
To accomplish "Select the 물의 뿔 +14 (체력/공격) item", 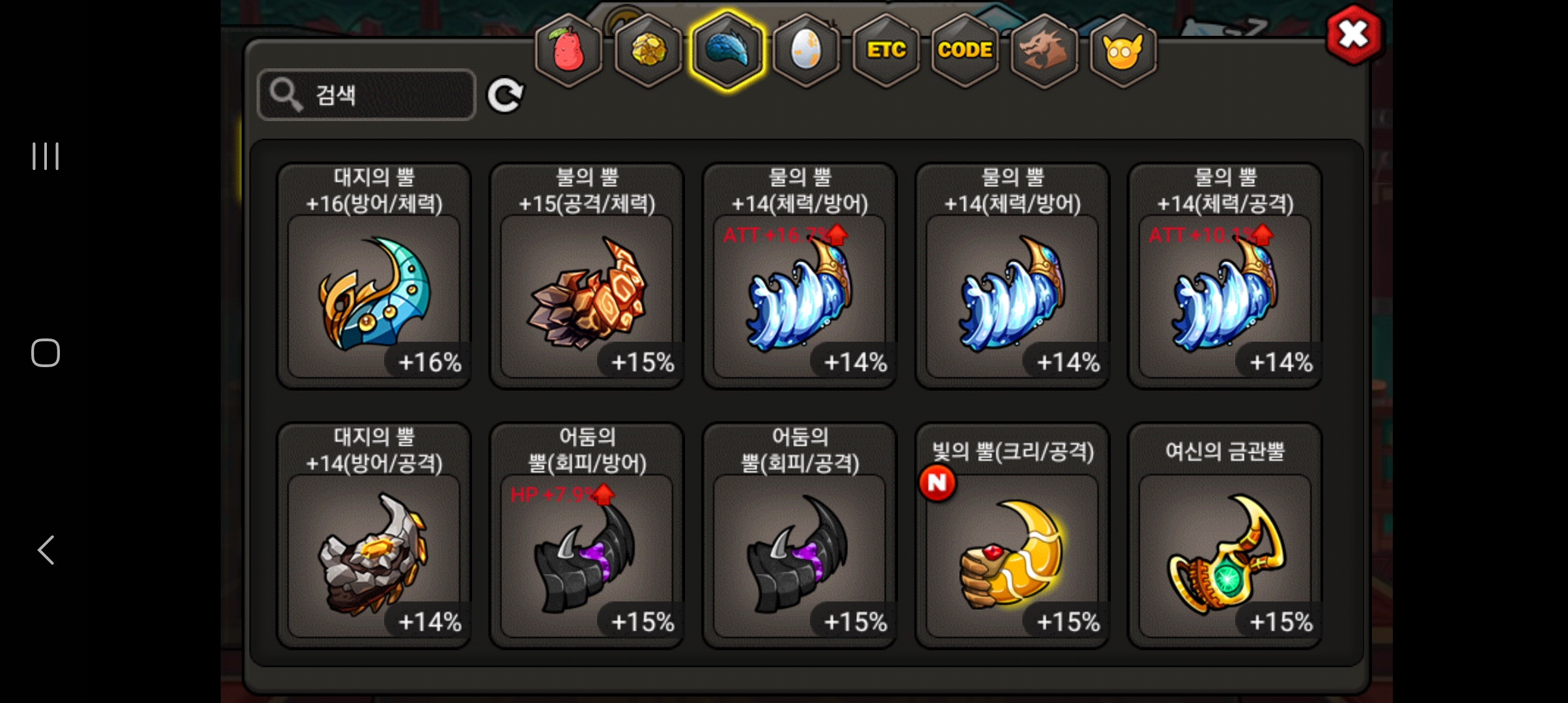I will pos(1225,276).
